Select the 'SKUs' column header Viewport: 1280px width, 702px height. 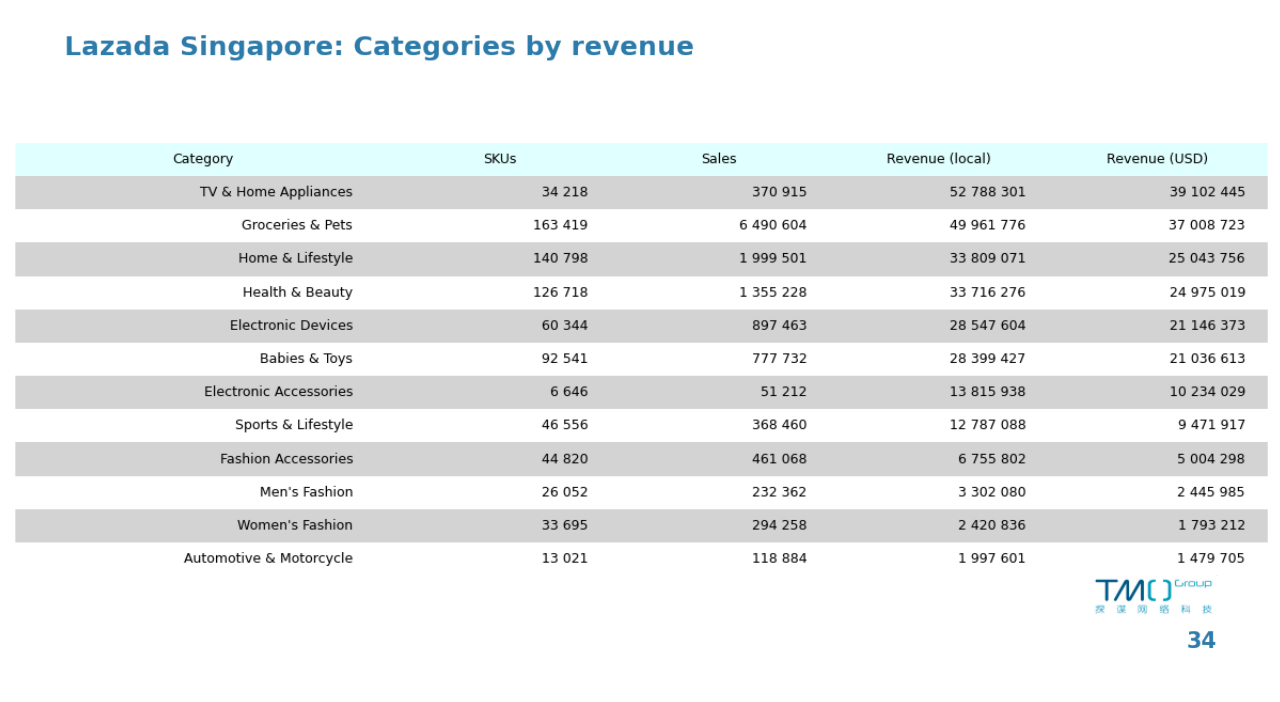(500, 159)
